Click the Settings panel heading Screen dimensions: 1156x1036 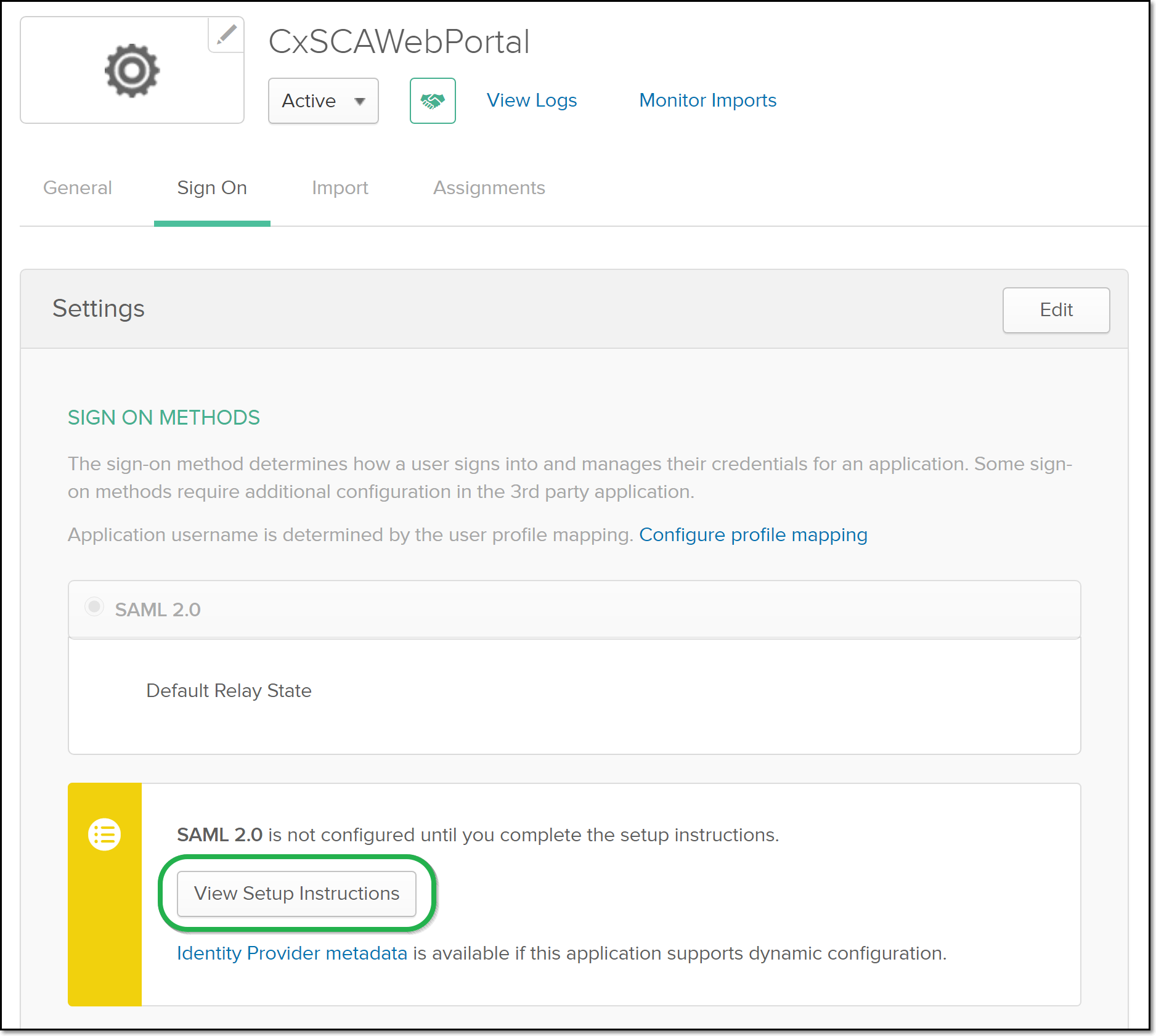tap(99, 308)
